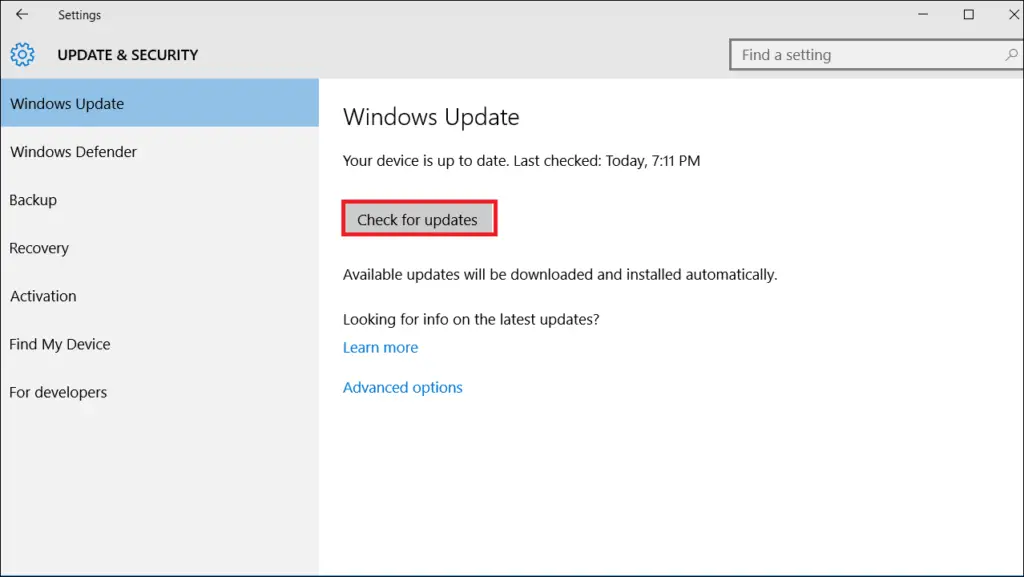Open the Learn more link
This screenshot has height=577, width=1024.
(x=380, y=347)
